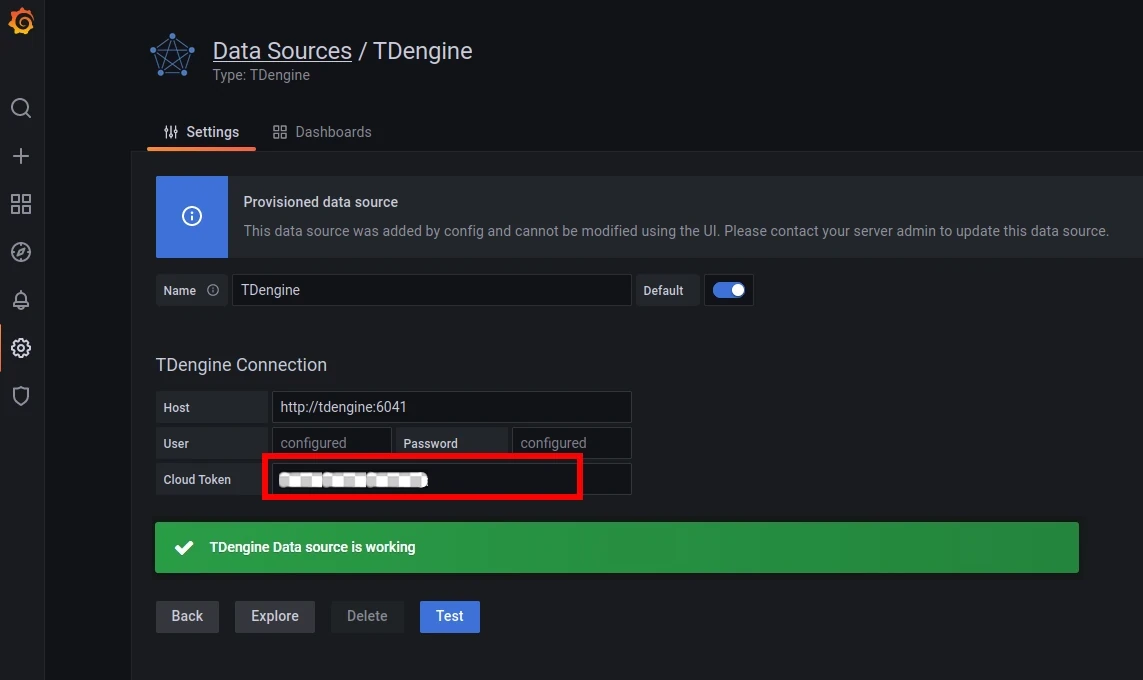Open the Server Admin shield icon
The width and height of the screenshot is (1143, 680).
pos(21,396)
